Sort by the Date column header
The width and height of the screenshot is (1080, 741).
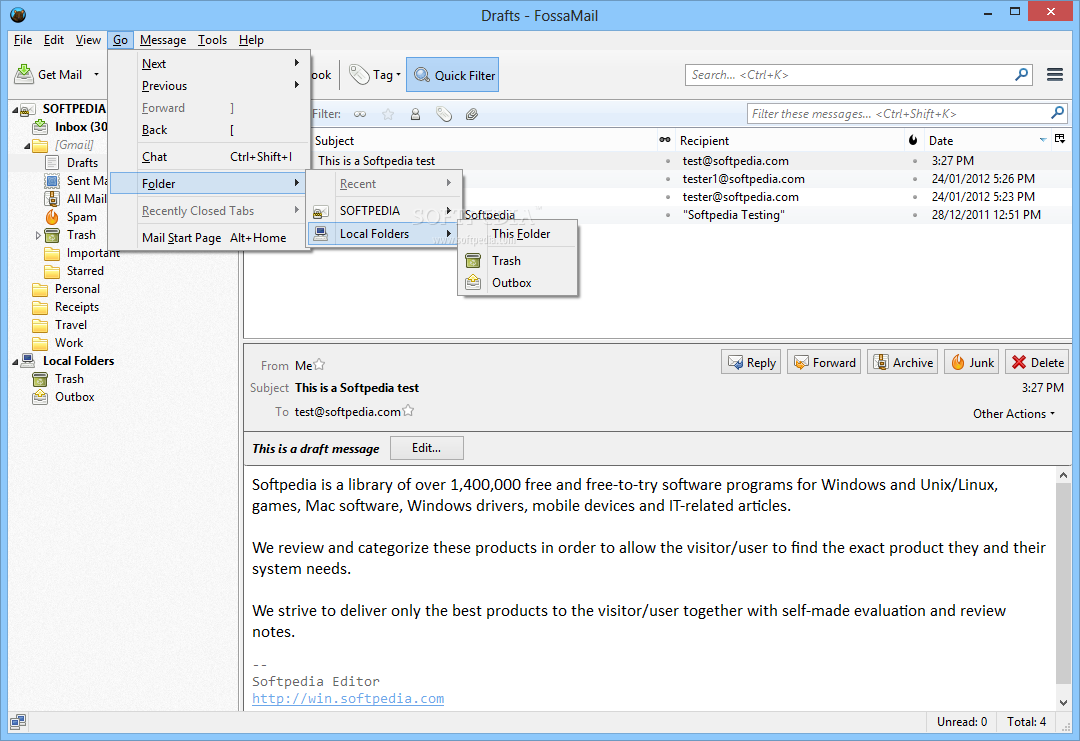coord(987,140)
